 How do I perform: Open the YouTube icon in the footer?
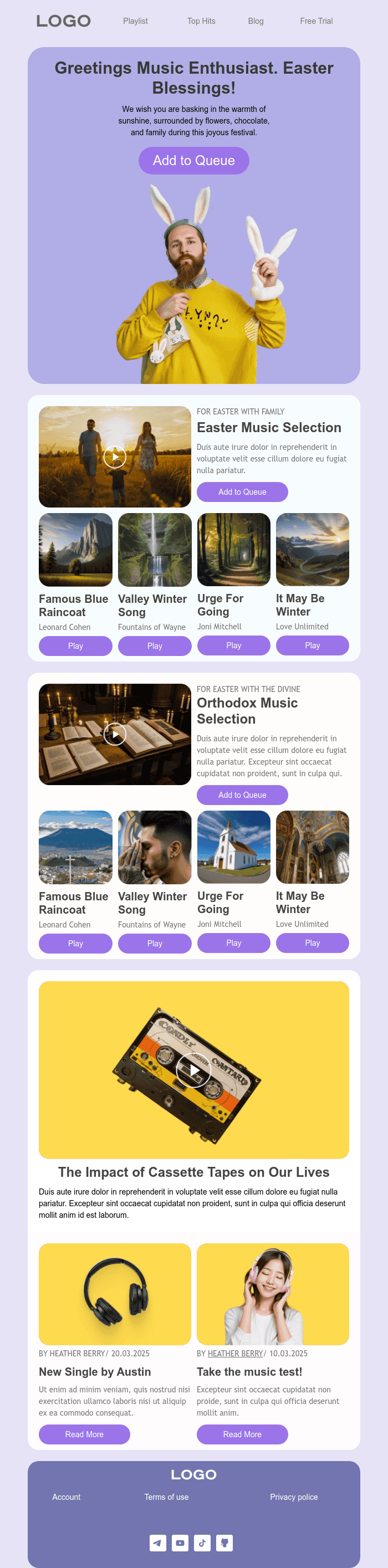point(180,1543)
